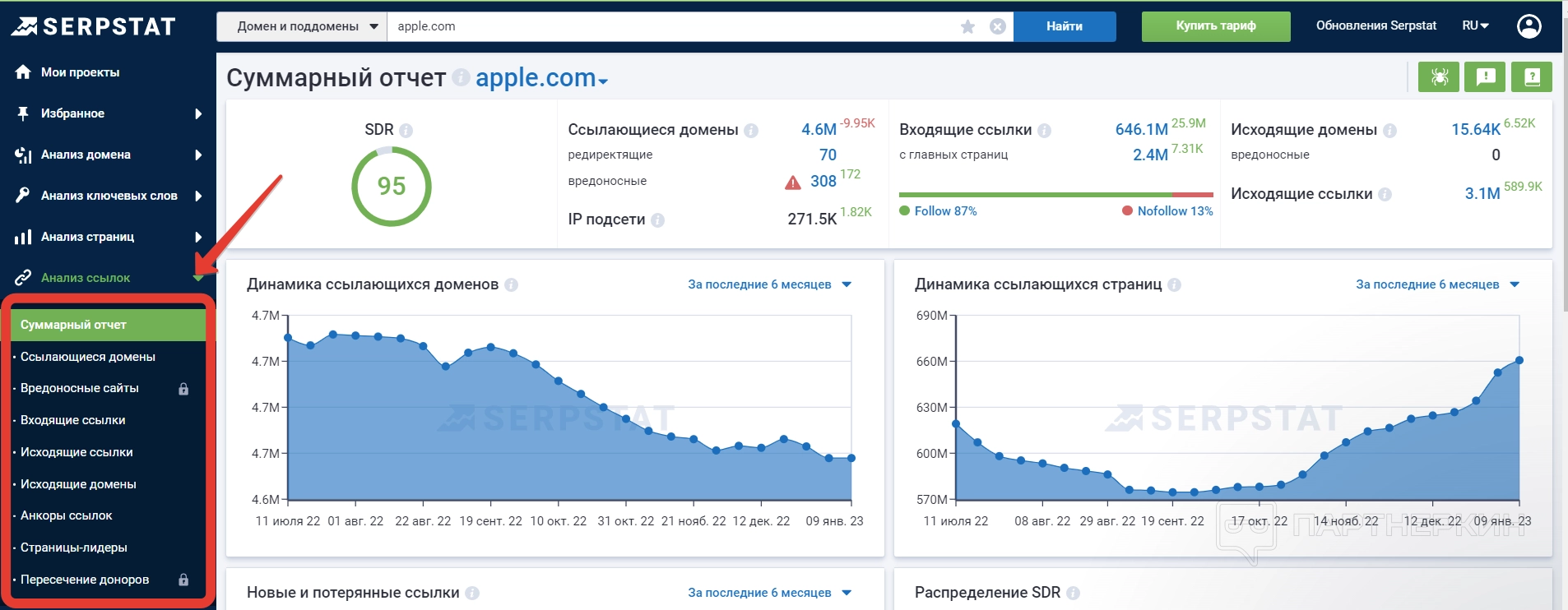
Task: Click the info icon next to SDR
Action: coord(406,130)
